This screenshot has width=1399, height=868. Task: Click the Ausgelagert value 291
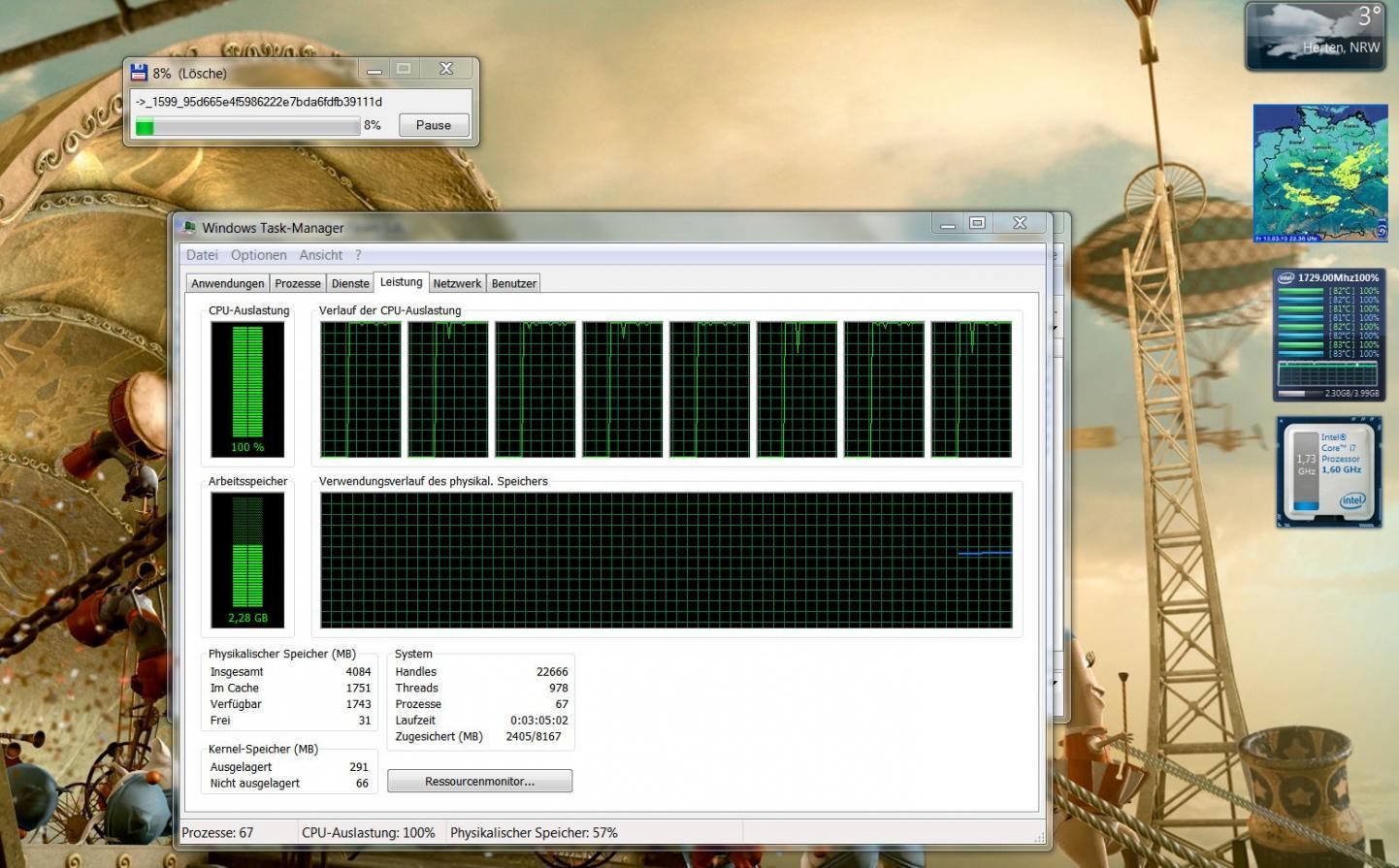[359, 766]
